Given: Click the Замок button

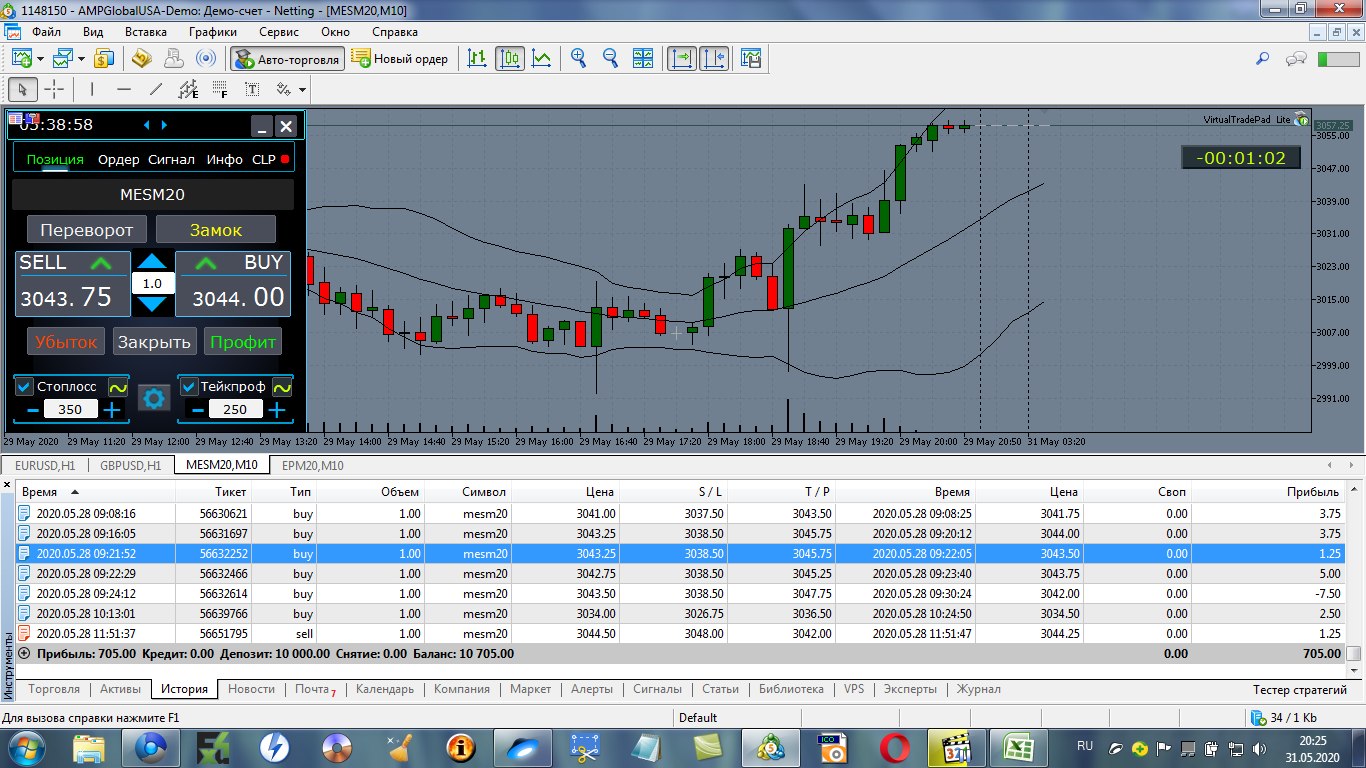Looking at the screenshot, I should (x=216, y=229).
